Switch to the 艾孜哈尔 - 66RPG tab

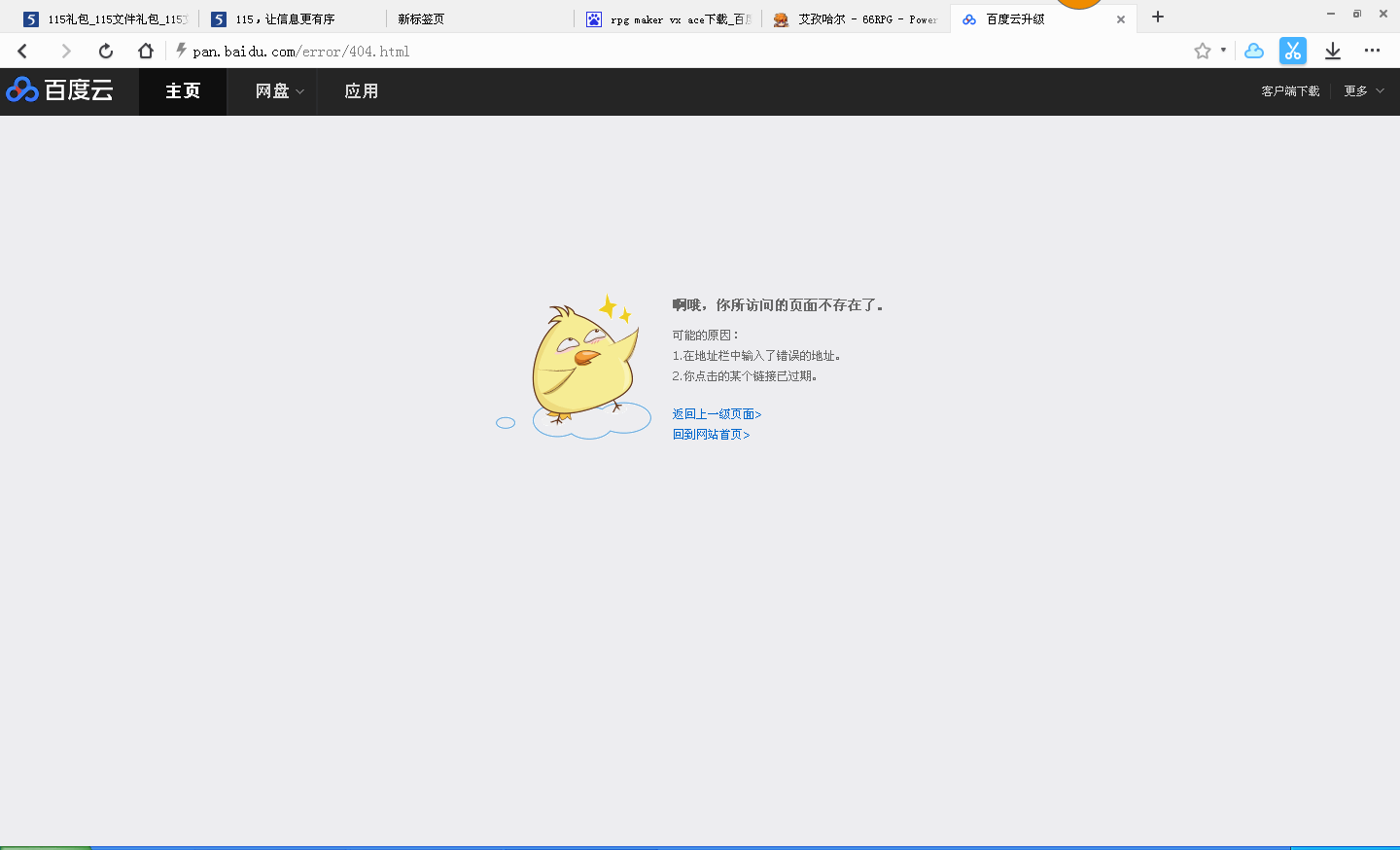[856, 19]
